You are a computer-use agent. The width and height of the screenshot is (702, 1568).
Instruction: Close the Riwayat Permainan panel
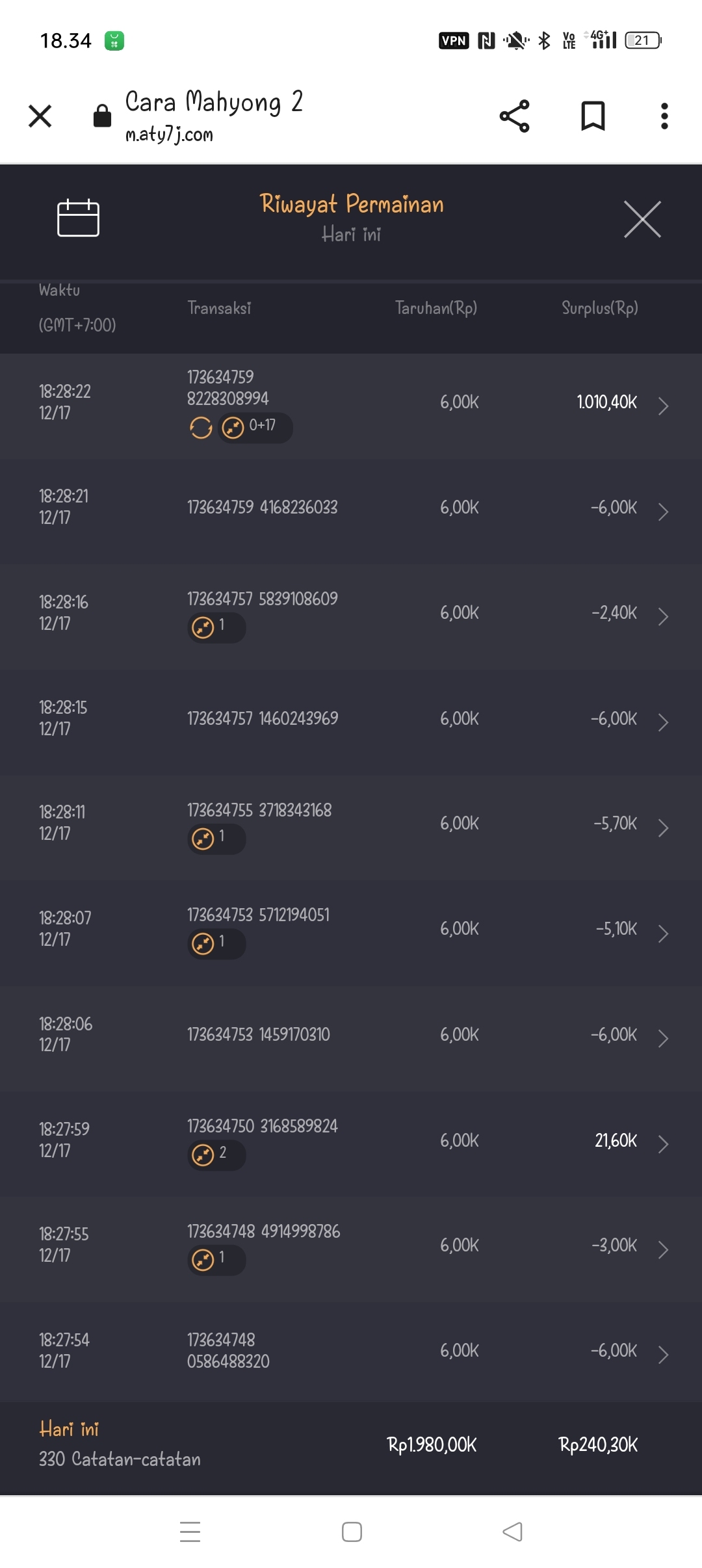tap(642, 220)
